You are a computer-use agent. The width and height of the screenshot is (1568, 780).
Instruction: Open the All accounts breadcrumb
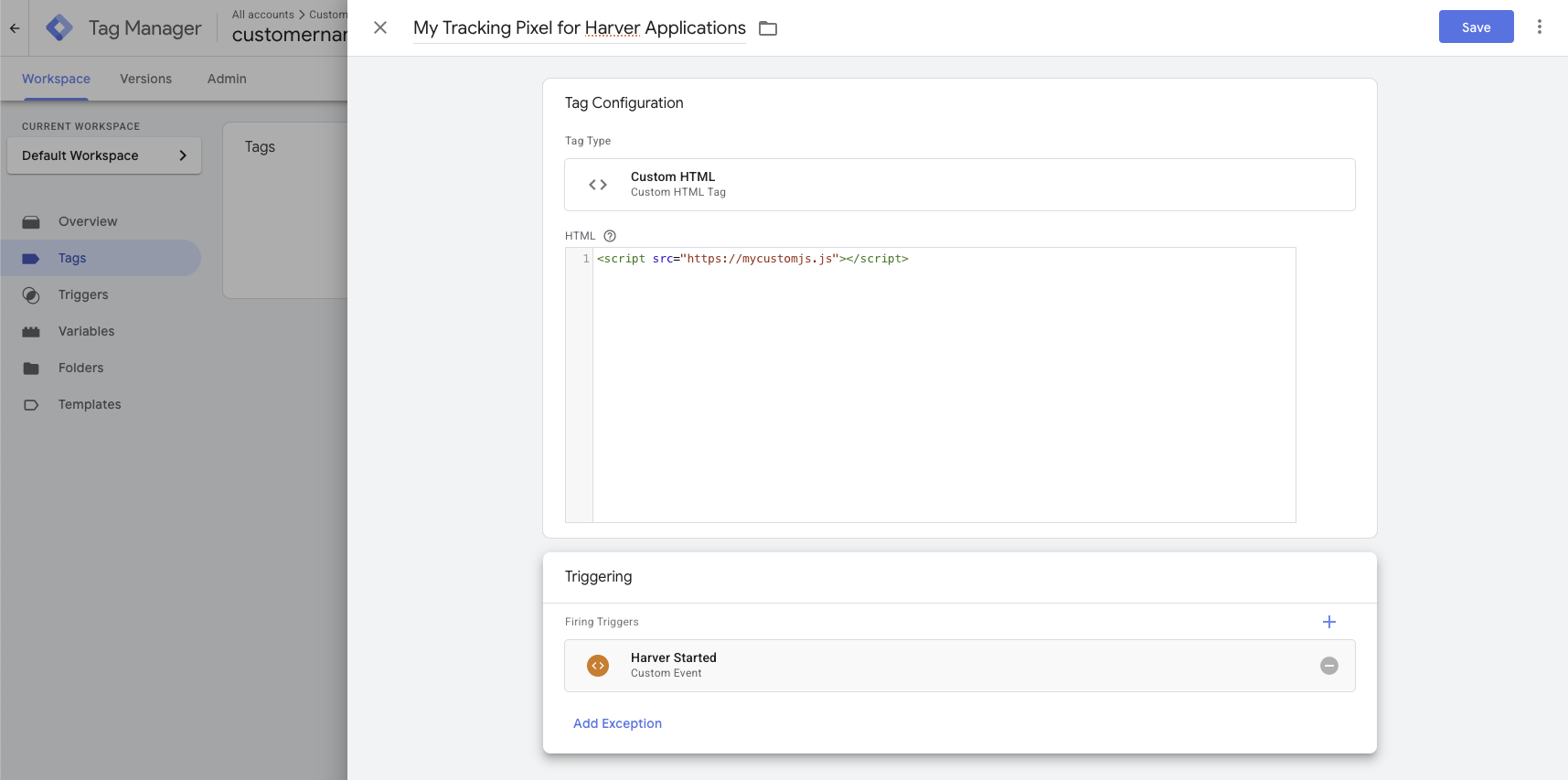(x=262, y=15)
